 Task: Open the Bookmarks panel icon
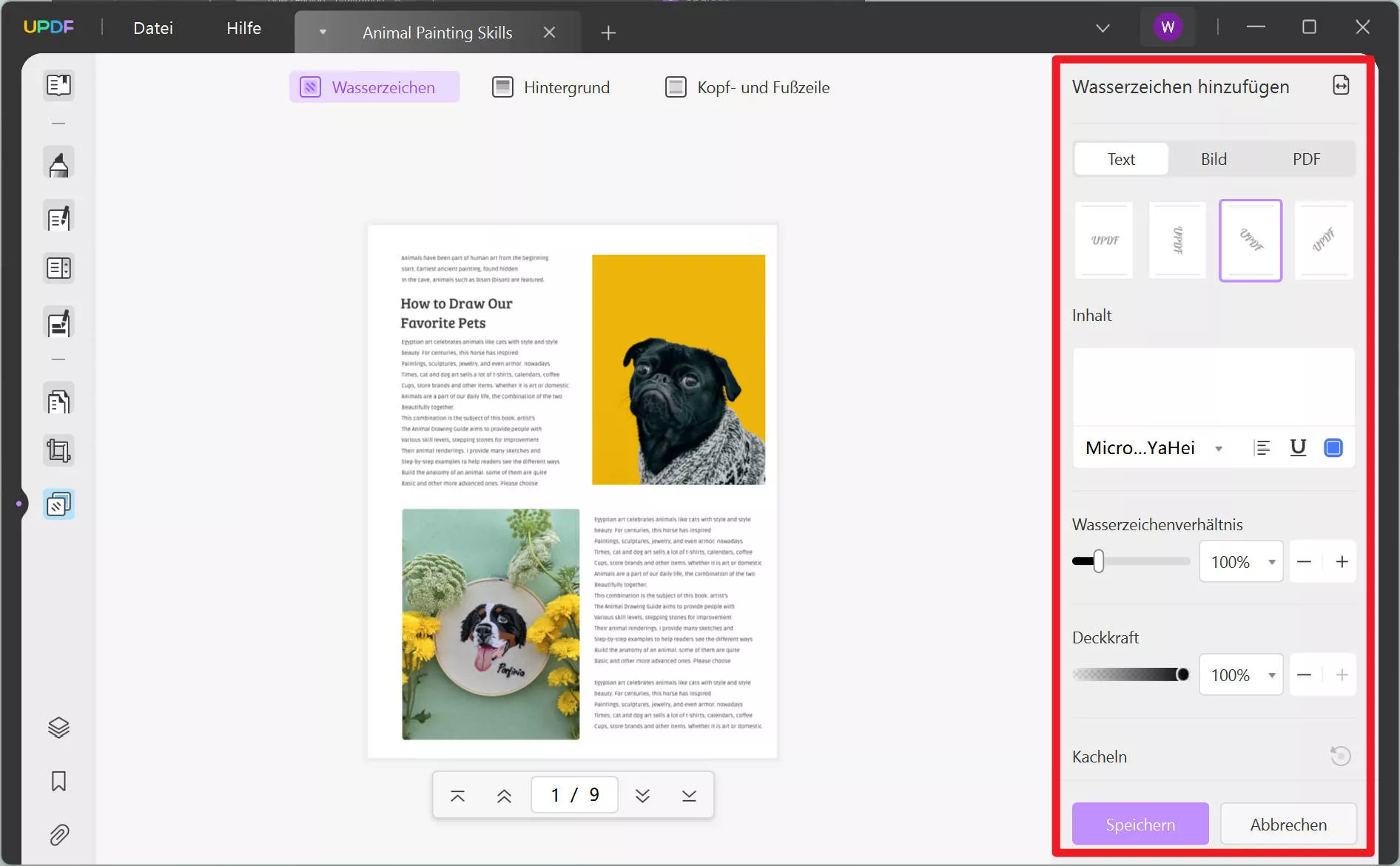[x=58, y=782]
